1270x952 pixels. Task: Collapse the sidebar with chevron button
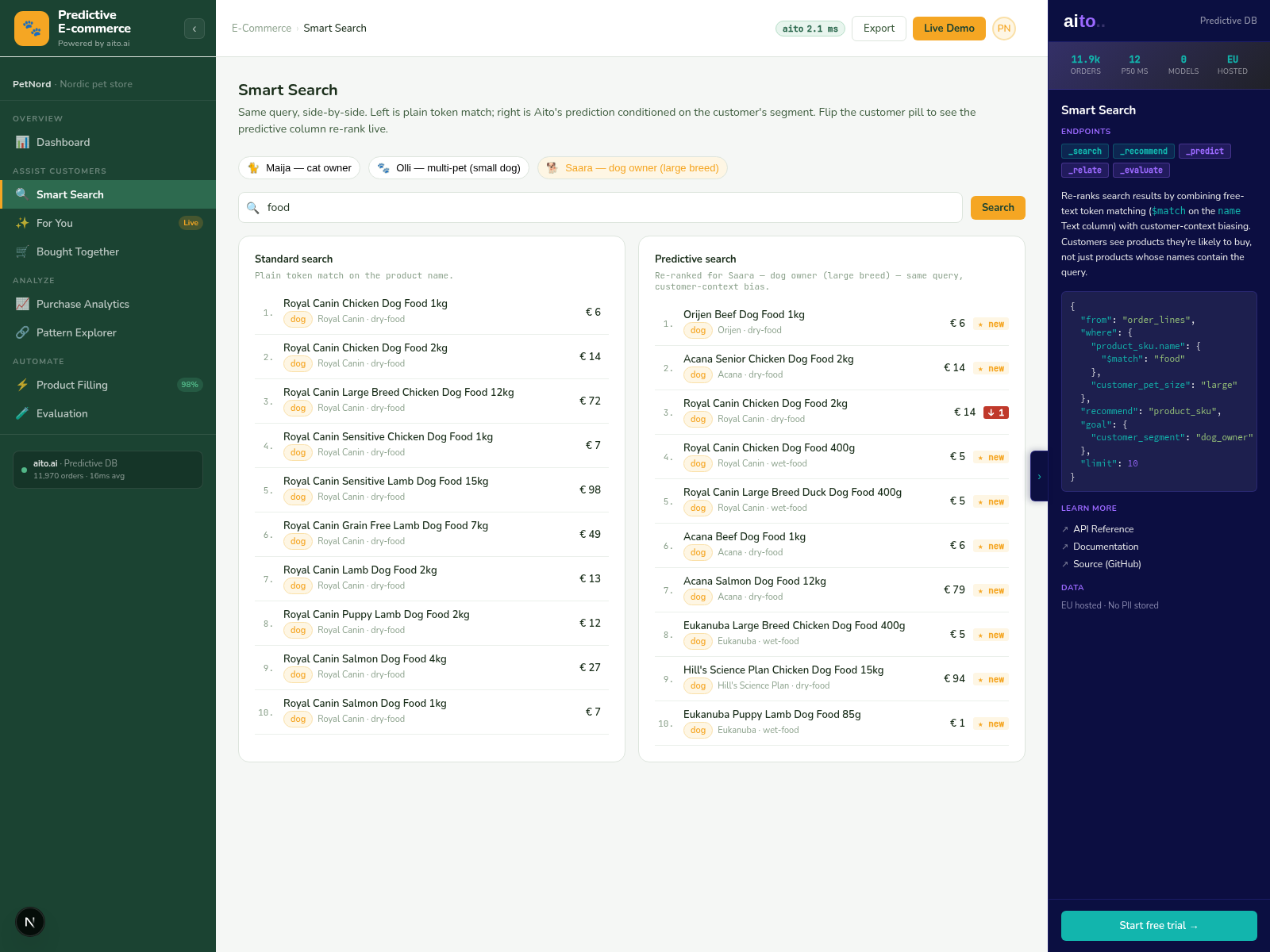click(194, 29)
